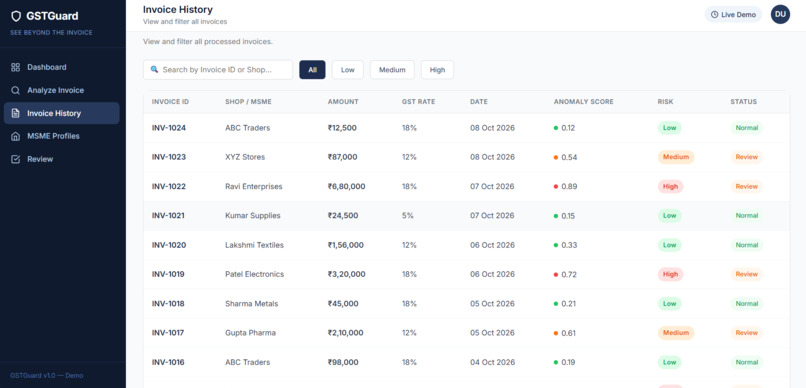Open invoice INV-1019
The width and height of the screenshot is (806, 388).
(x=168, y=274)
